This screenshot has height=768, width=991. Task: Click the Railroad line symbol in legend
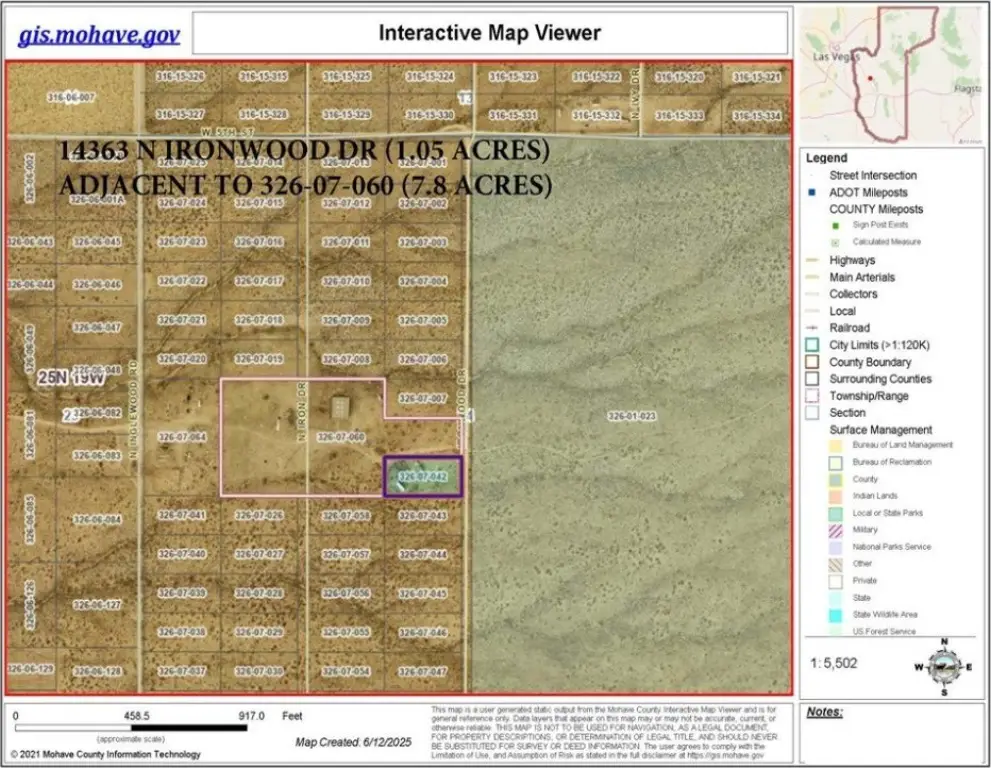point(813,328)
